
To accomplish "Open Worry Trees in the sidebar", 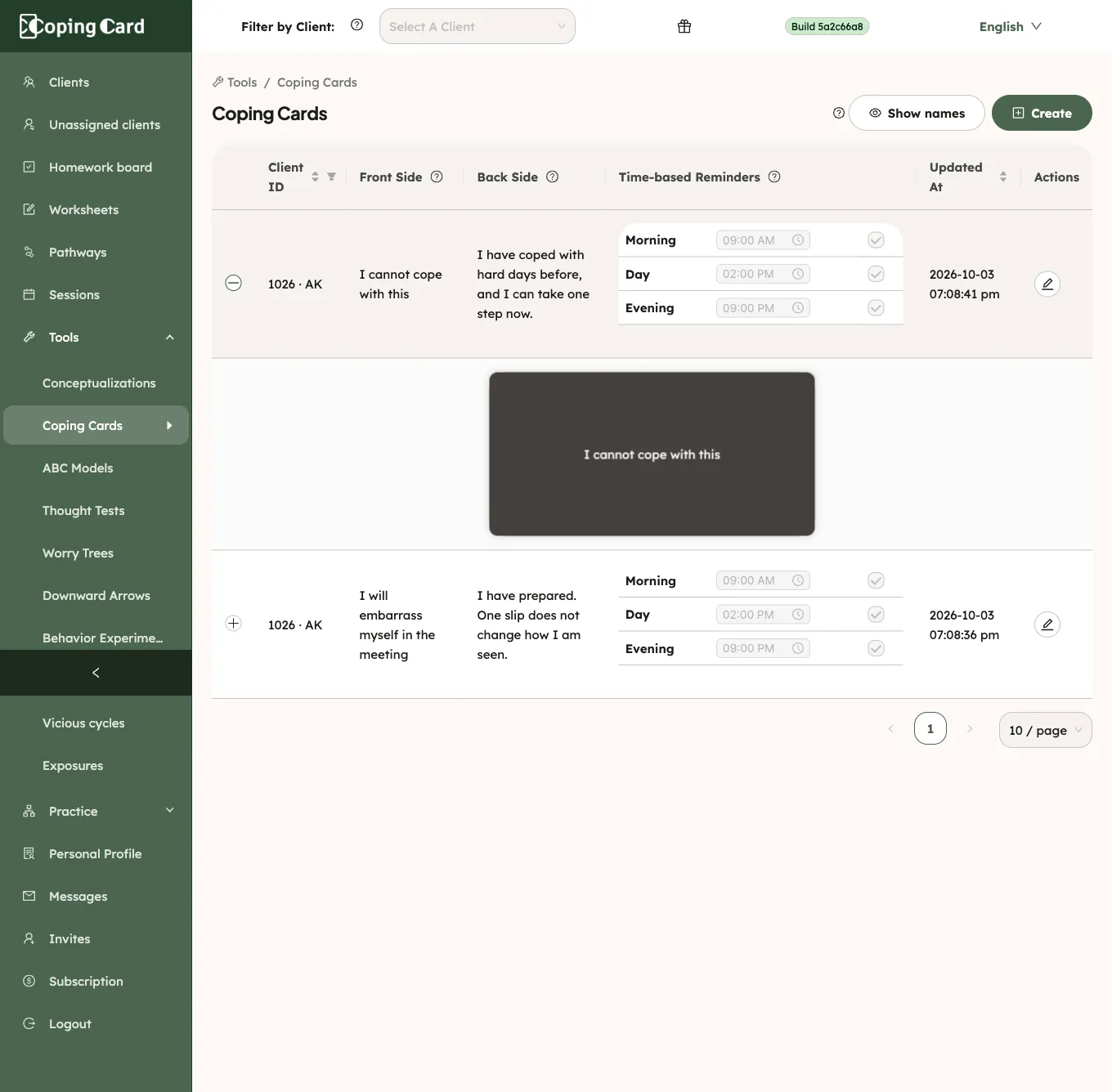I will click(x=96, y=553).
